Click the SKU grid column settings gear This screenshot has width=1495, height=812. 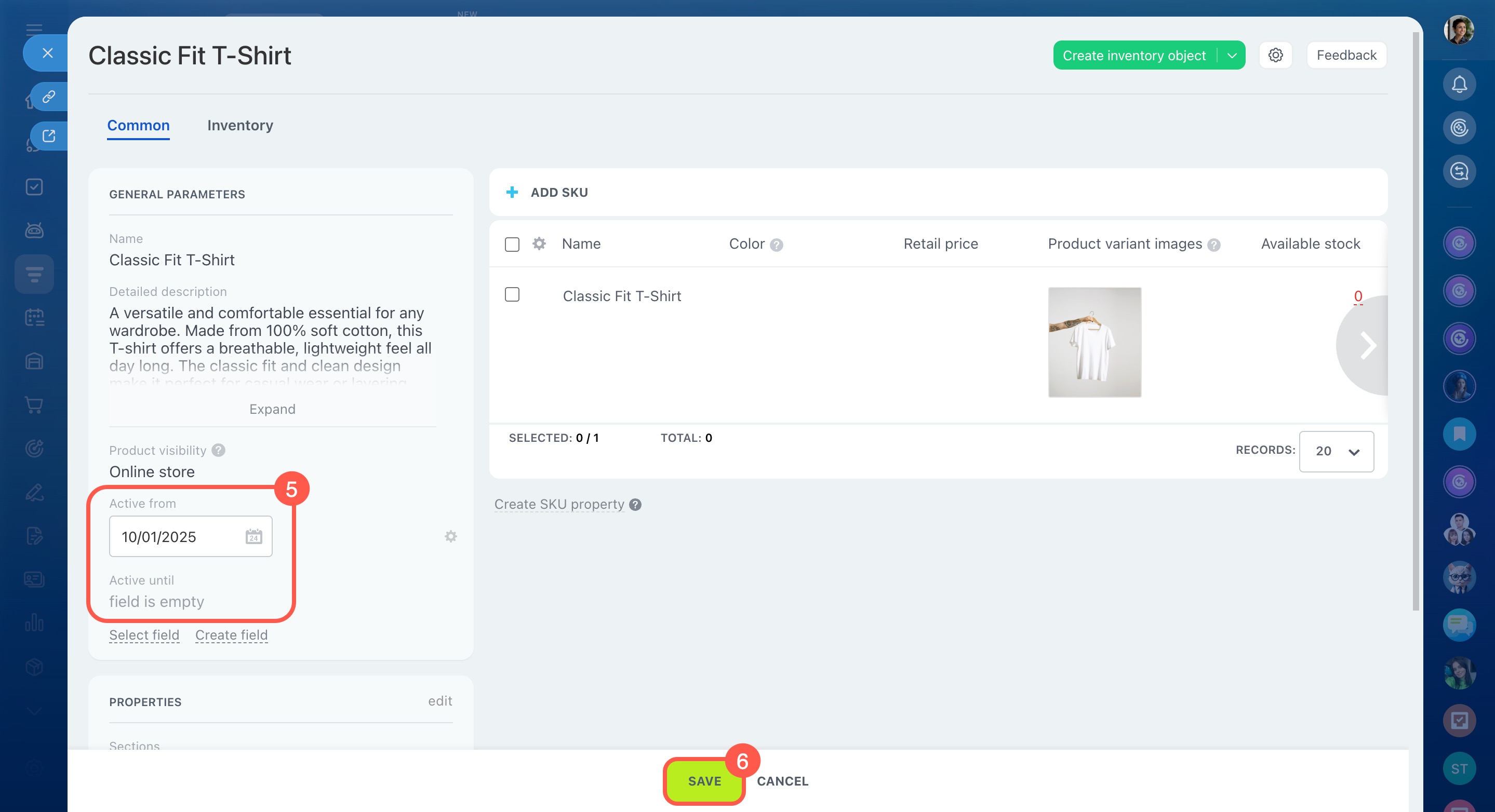[x=539, y=243]
